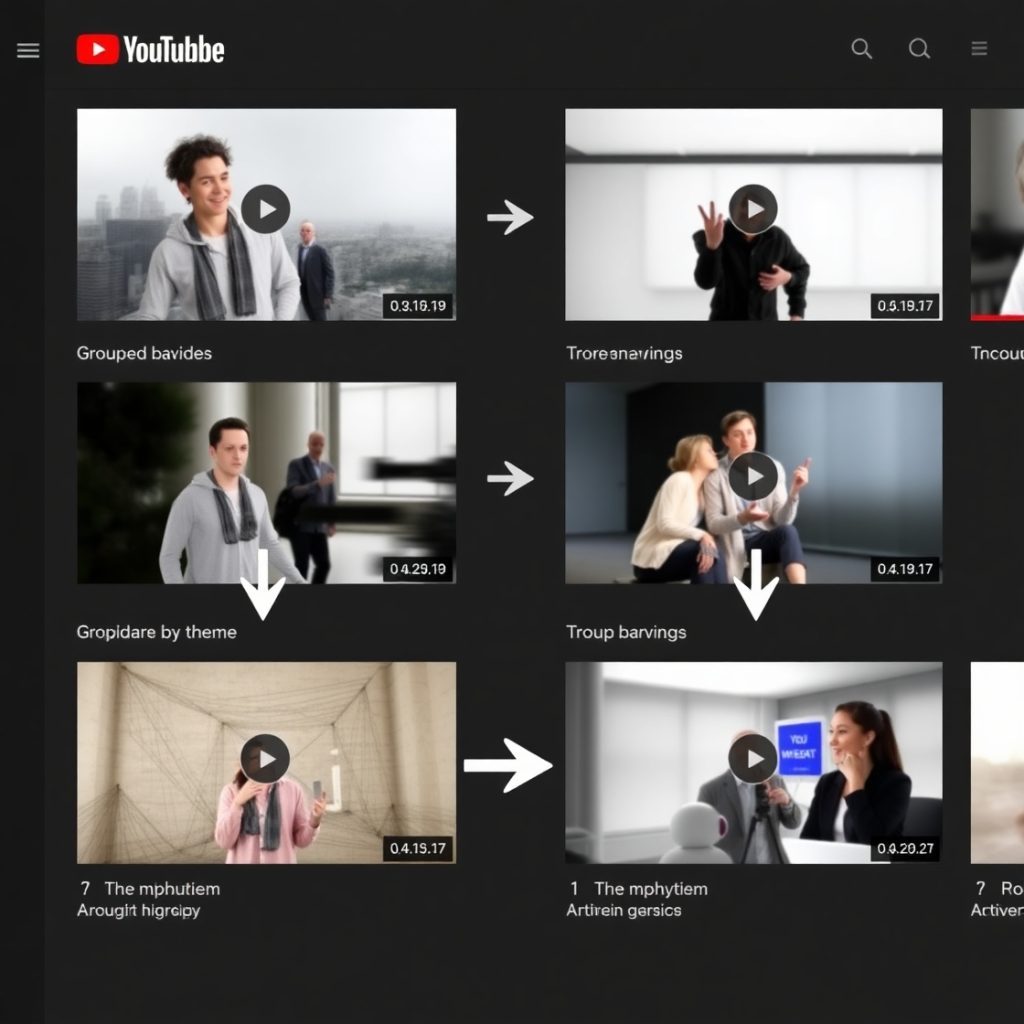
Task: Click the YouTube logo
Action: (148, 48)
